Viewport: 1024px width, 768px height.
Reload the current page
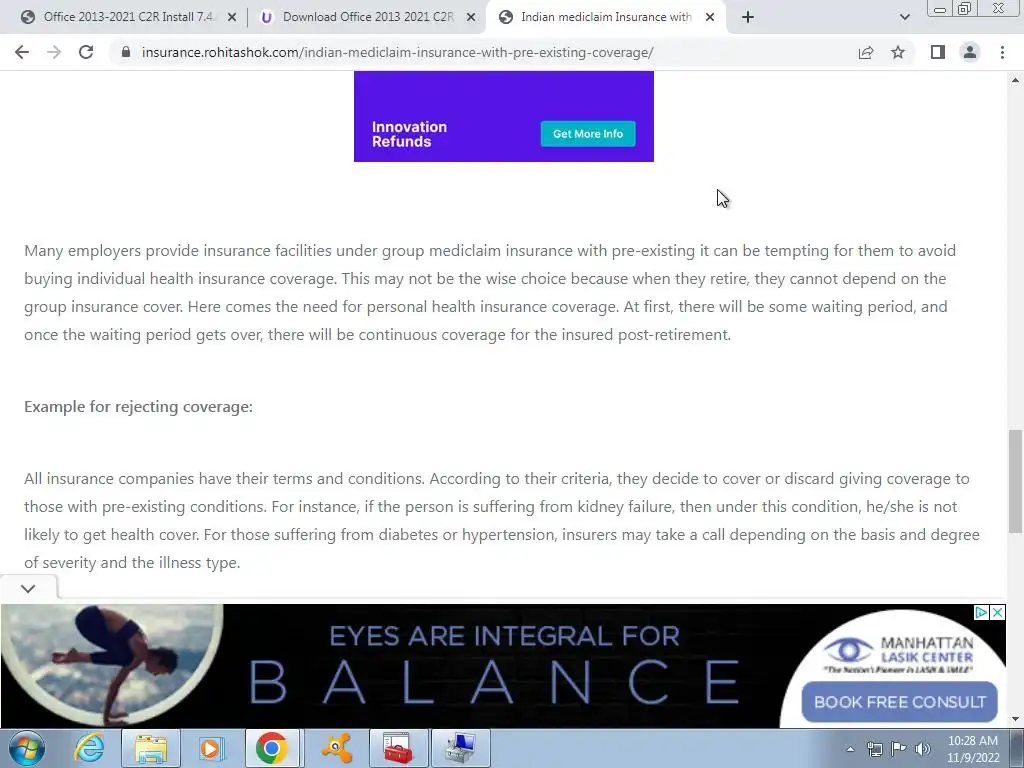pyautogui.click(x=86, y=52)
